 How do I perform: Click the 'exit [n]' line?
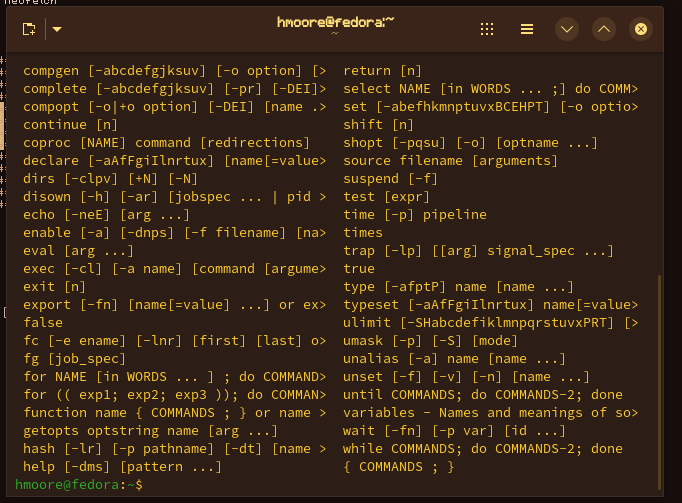click(54, 287)
